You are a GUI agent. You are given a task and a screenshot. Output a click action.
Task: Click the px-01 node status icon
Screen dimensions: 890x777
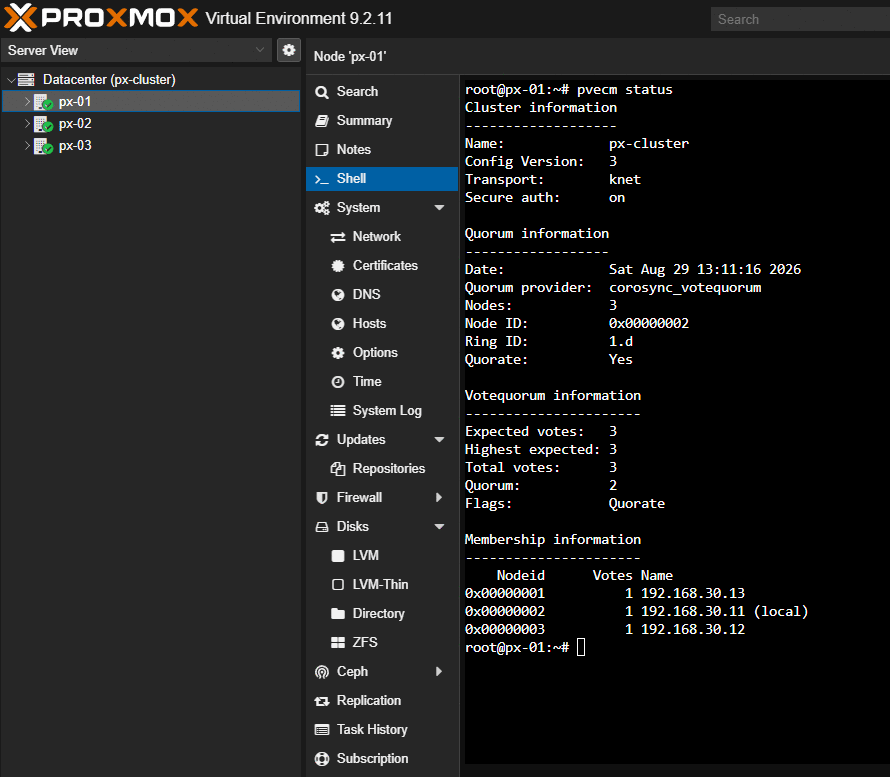pyautogui.click(x=44, y=102)
